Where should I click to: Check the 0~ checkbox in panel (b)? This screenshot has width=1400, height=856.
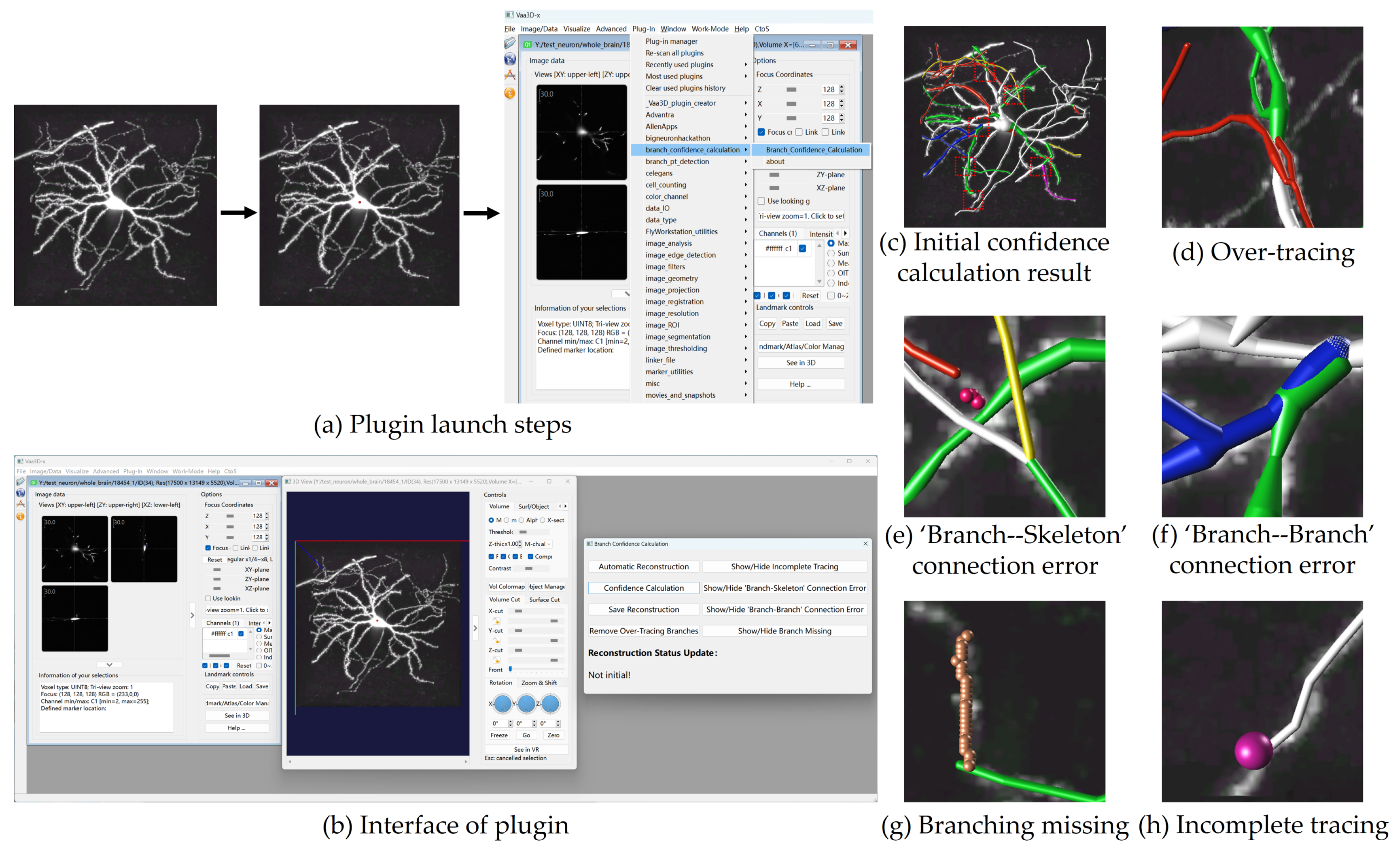pos(260,666)
